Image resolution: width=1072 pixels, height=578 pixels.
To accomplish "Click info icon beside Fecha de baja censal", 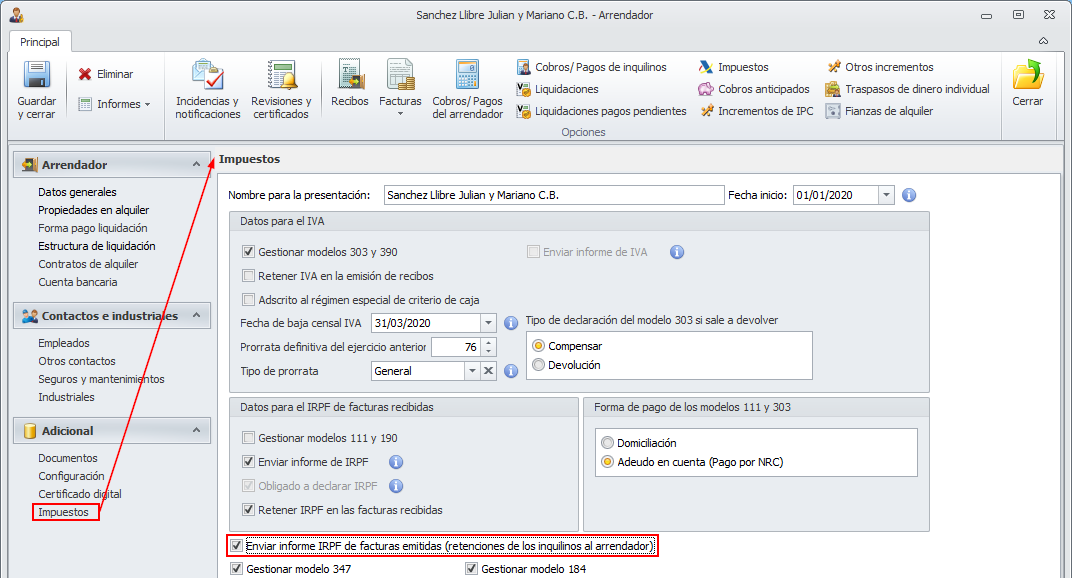I will tap(511, 323).
